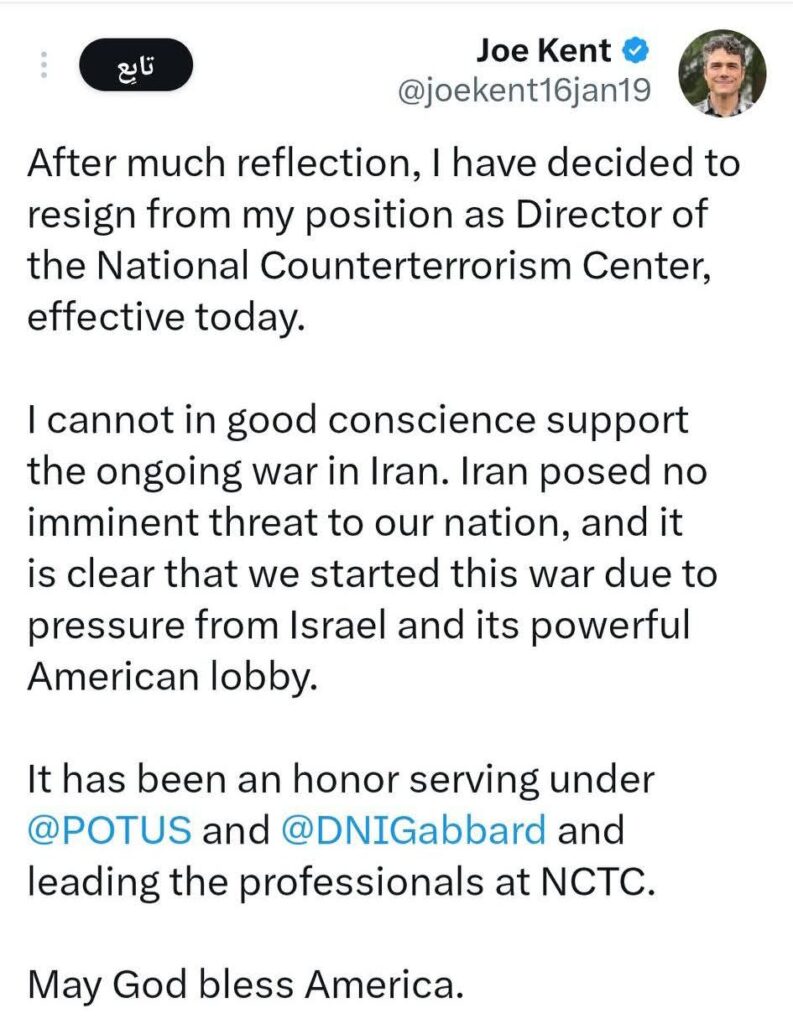The height and width of the screenshot is (1024, 793).
Task: Click the "American lobby." line
Action: [172, 677]
